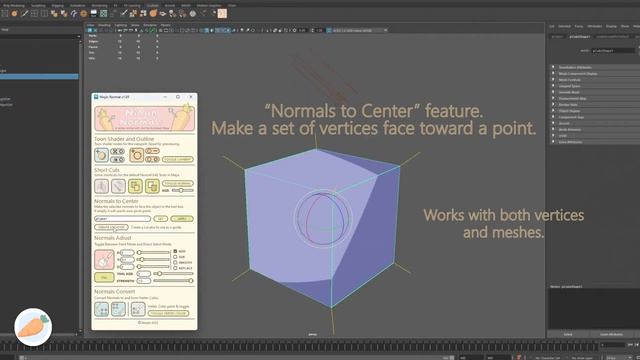Click the grey vertex color paint icon

138,309
